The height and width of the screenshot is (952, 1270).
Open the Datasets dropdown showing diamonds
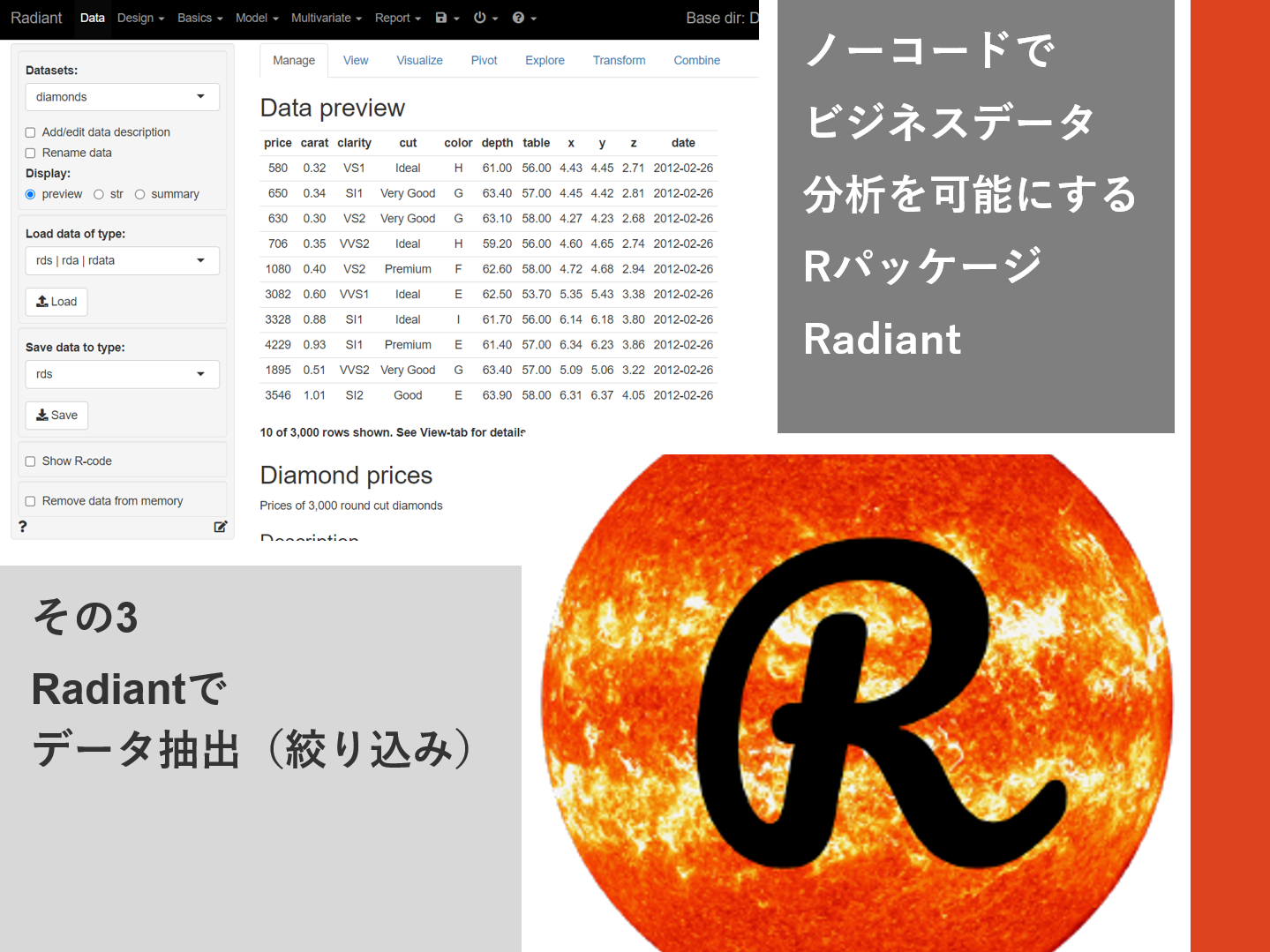click(122, 97)
